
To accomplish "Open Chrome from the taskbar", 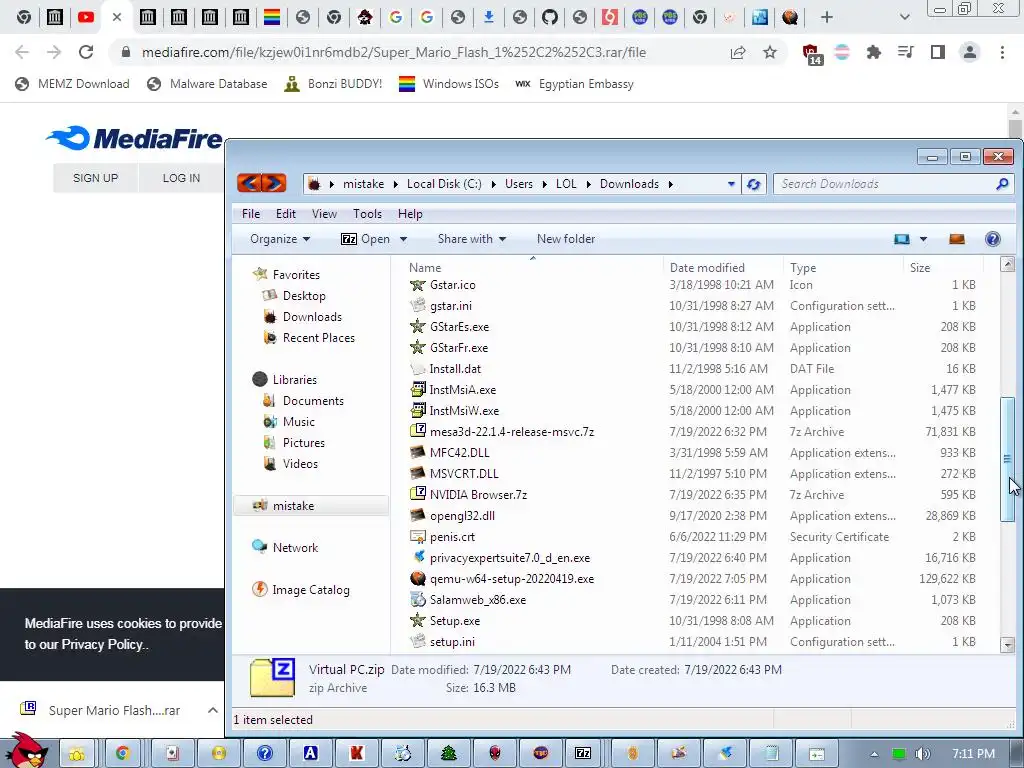I will coord(122,753).
